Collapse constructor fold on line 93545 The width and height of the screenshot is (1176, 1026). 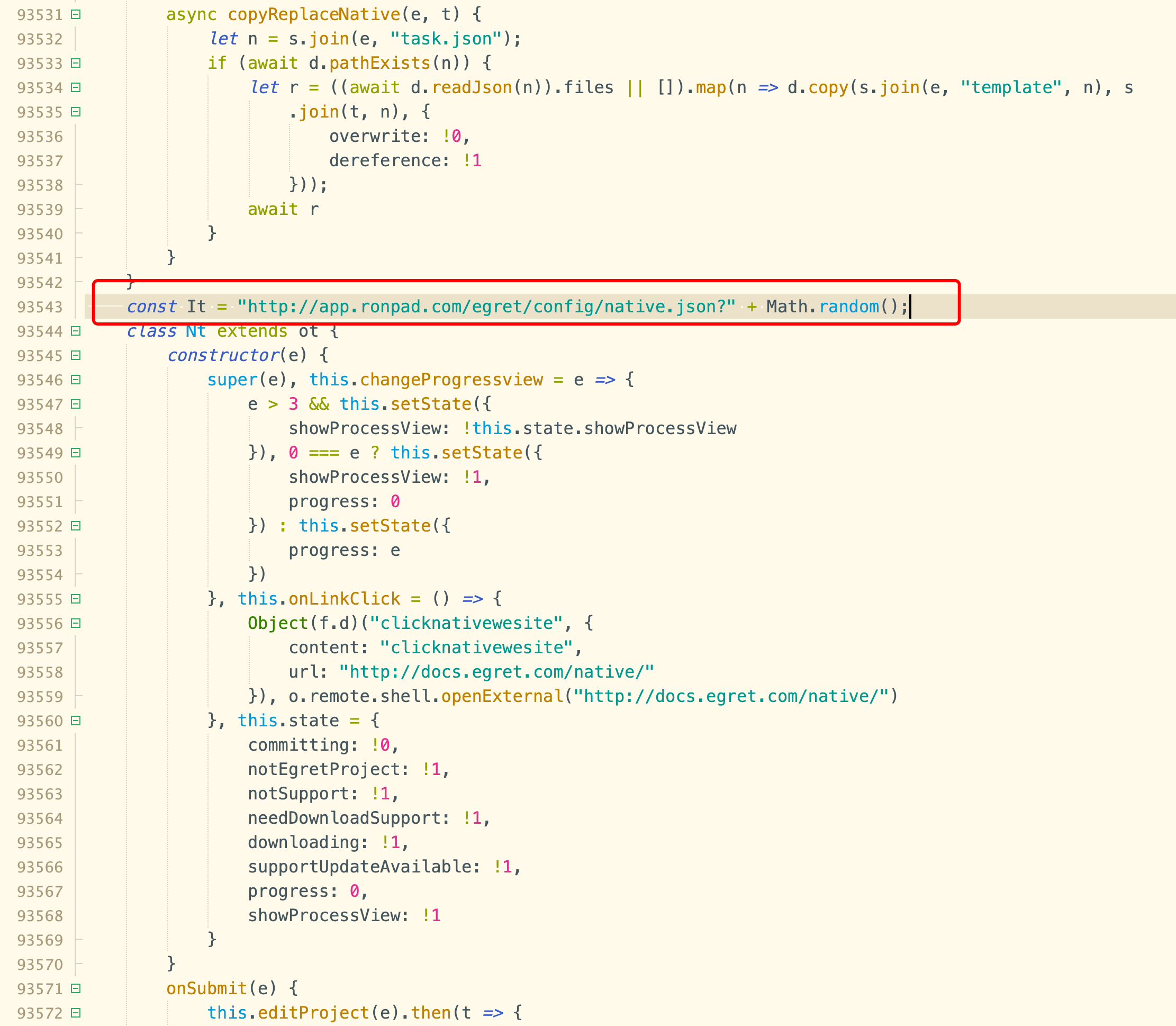click(x=76, y=356)
